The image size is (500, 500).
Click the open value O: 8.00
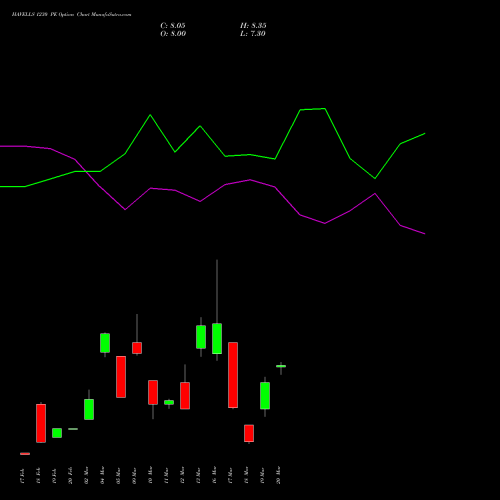point(173,34)
